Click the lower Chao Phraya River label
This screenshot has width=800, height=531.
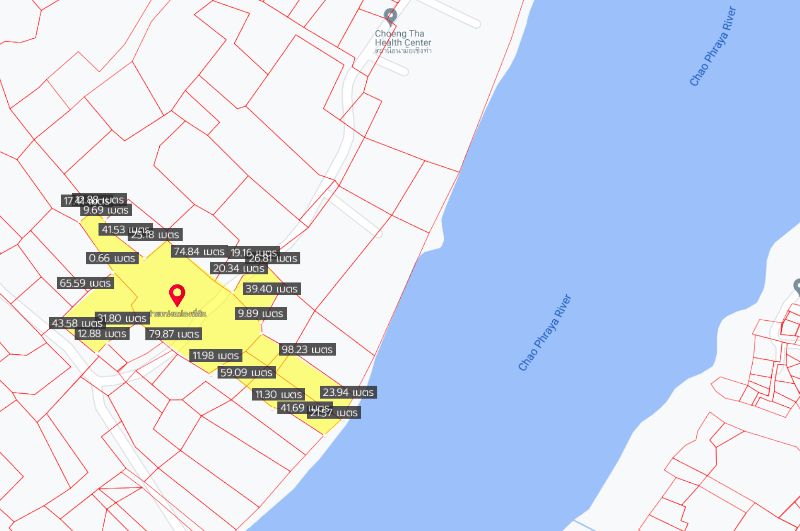pyautogui.click(x=544, y=333)
